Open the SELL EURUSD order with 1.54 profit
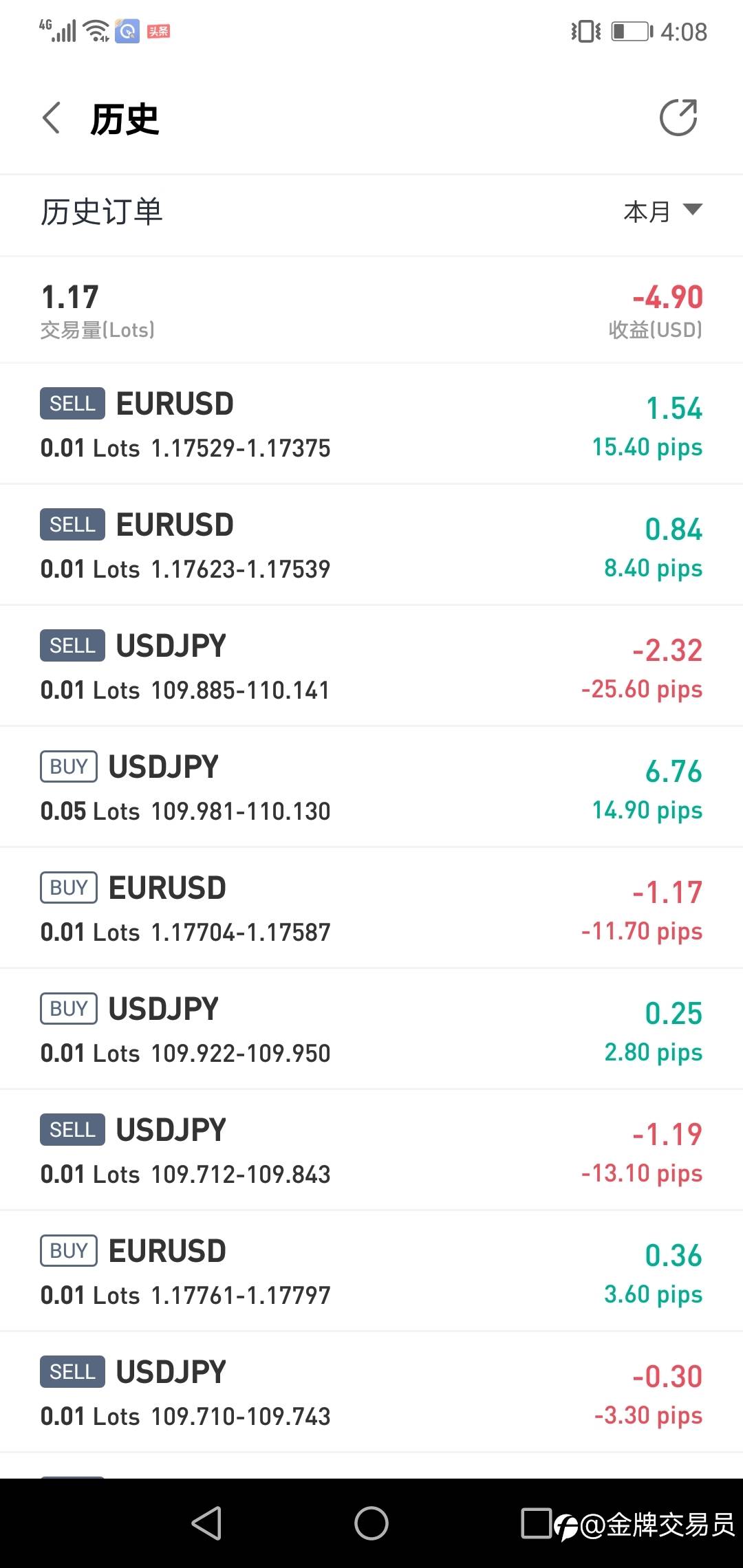The height and width of the screenshot is (1568, 743). click(x=371, y=424)
